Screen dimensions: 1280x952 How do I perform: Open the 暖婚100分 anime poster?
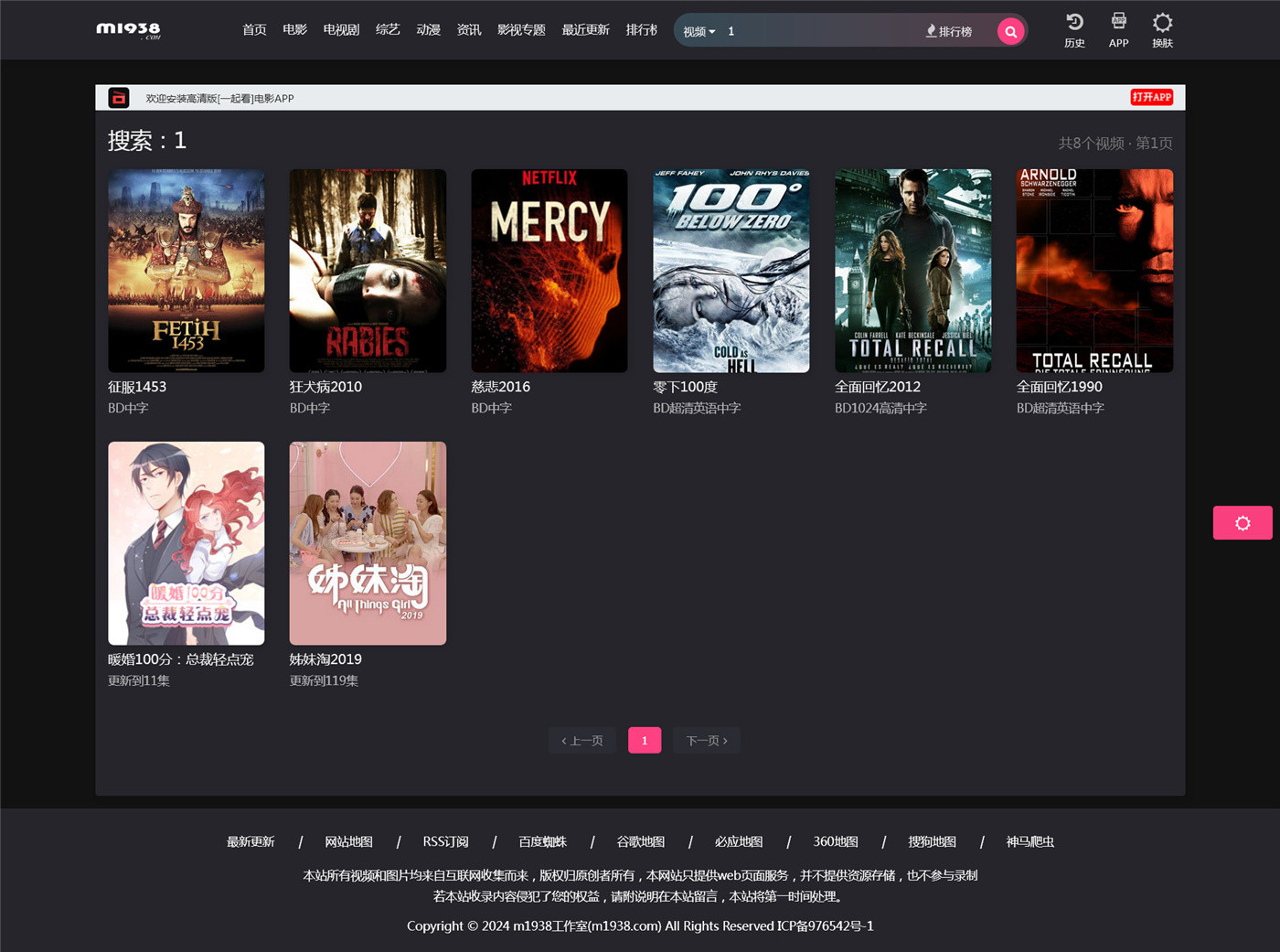(187, 543)
